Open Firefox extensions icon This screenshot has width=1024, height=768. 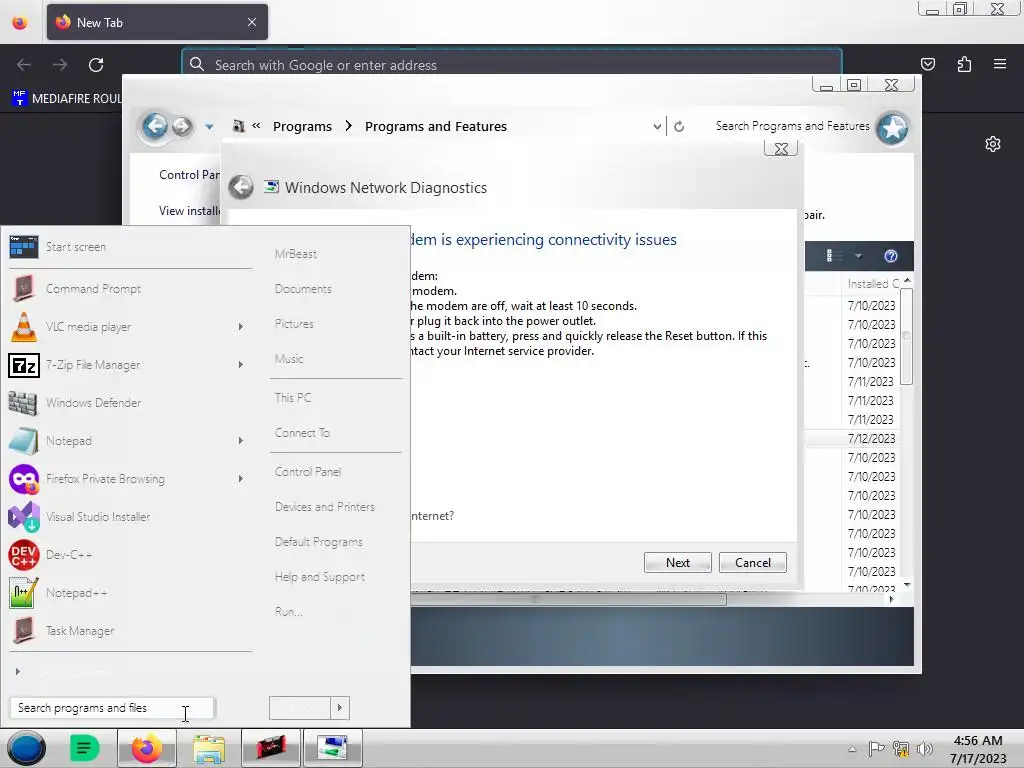click(x=964, y=64)
